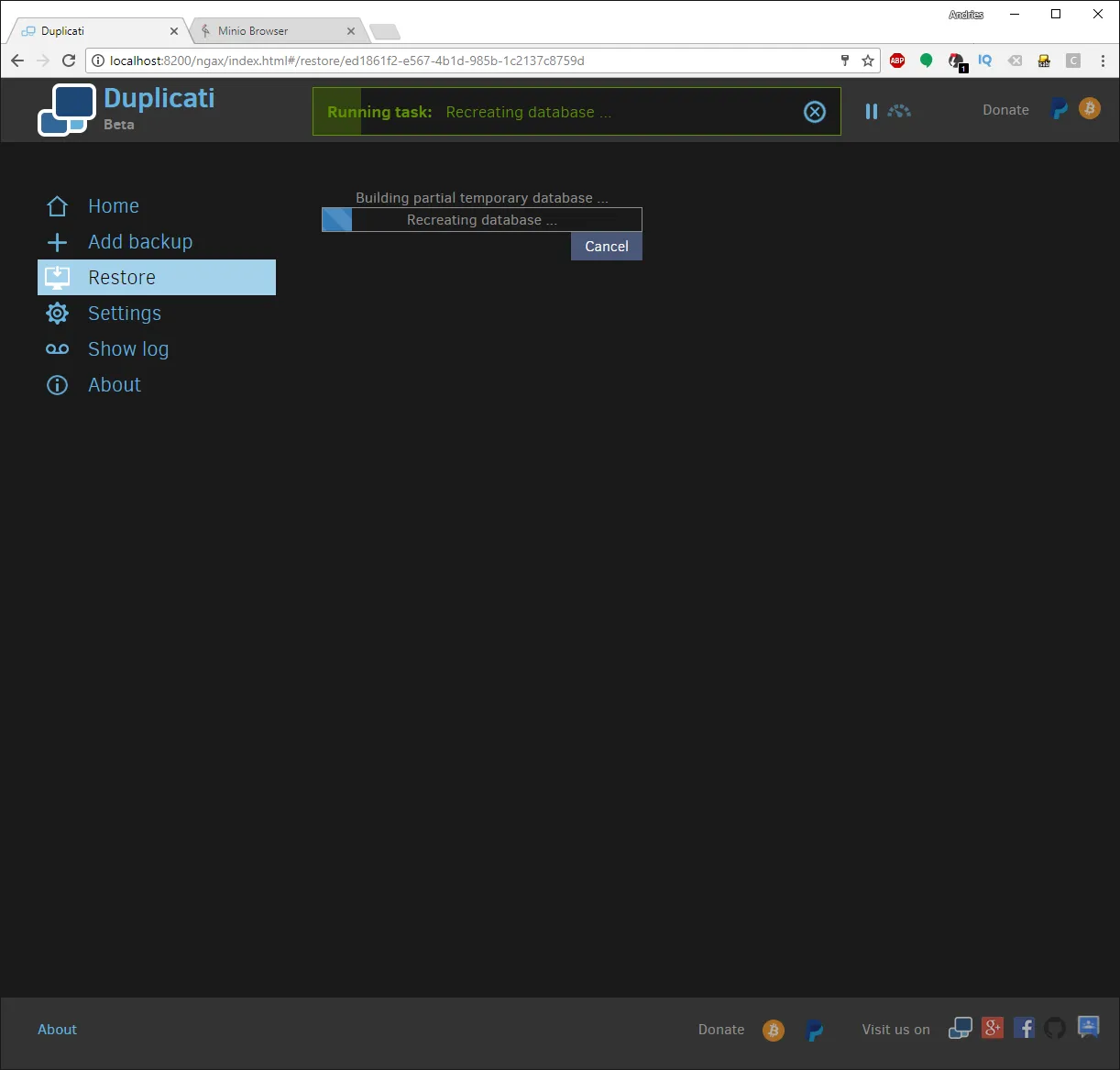This screenshot has height=1070, width=1120.
Task: Select the Duplicati browser tab
Action: pyautogui.click(x=97, y=31)
